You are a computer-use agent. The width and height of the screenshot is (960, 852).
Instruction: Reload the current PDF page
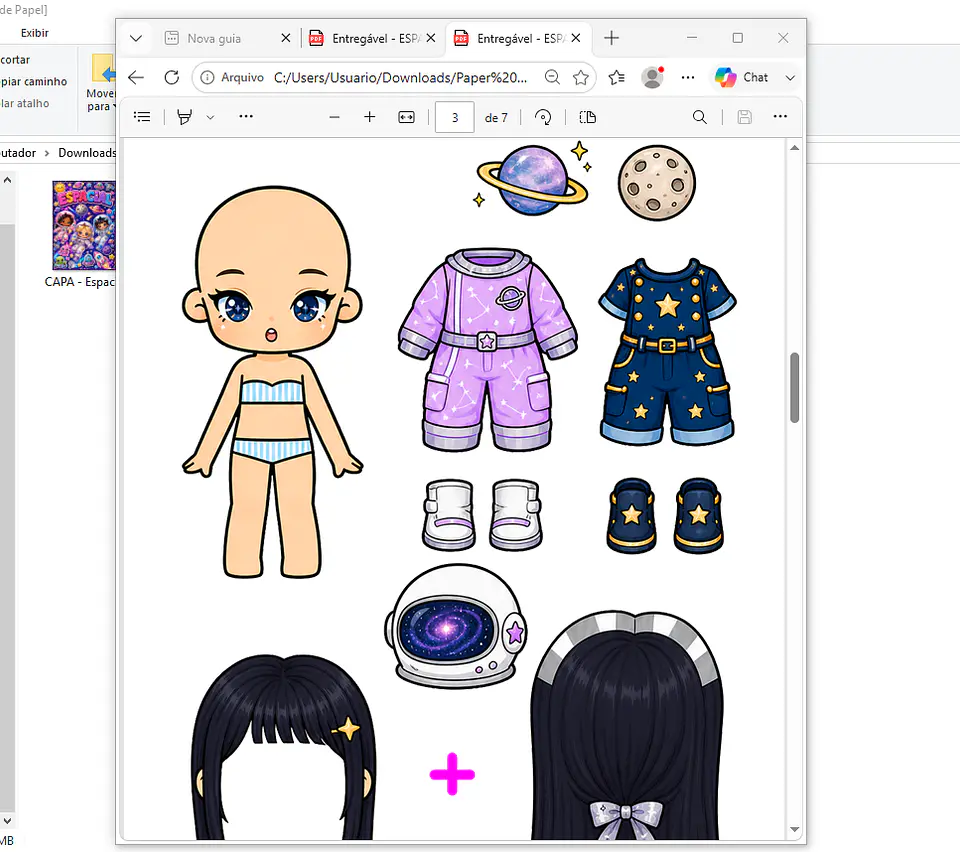pos(172,77)
